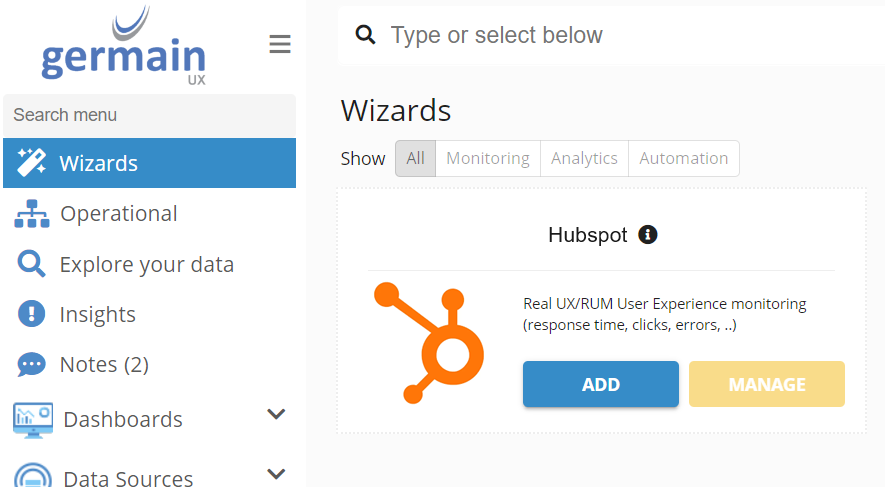
Task: Click the search magnifier icon in top bar
Action: [x=366, y=36]
